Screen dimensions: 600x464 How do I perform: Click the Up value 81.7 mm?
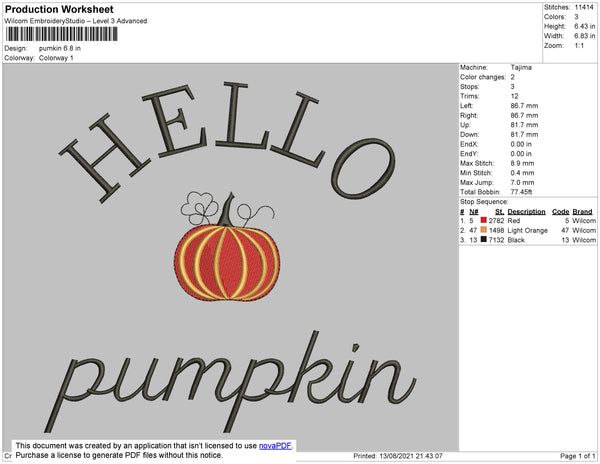pos(524,125)
